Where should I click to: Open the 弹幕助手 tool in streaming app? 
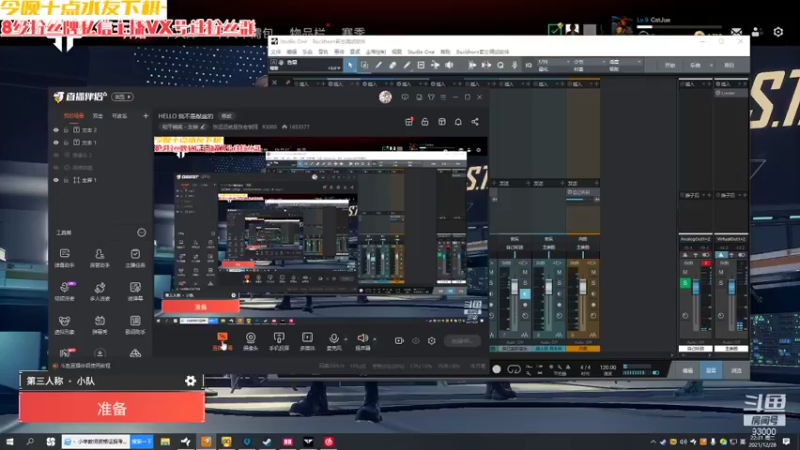click(64, 258)
